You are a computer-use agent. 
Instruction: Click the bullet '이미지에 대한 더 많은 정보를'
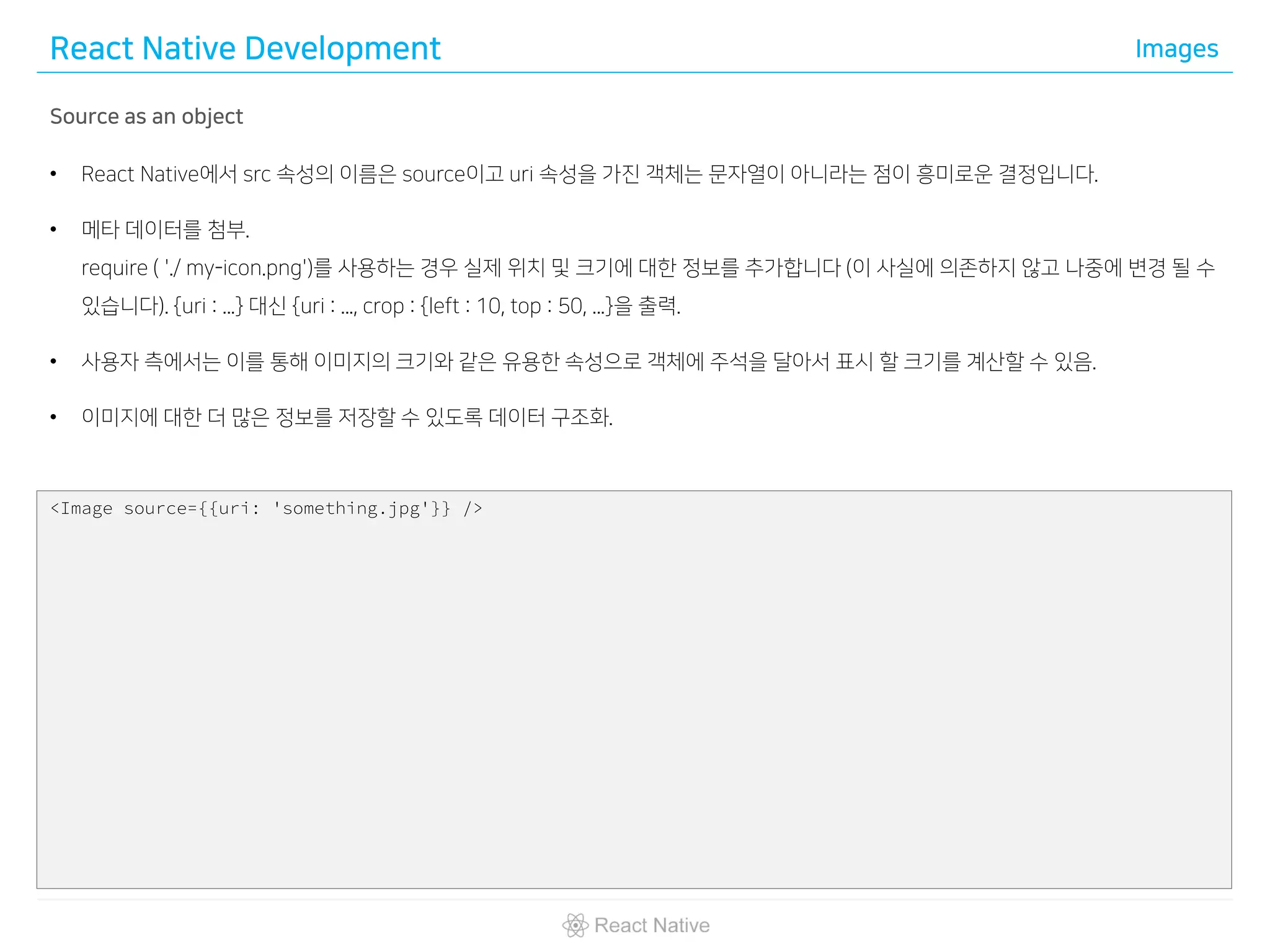(x=347, y=417)
